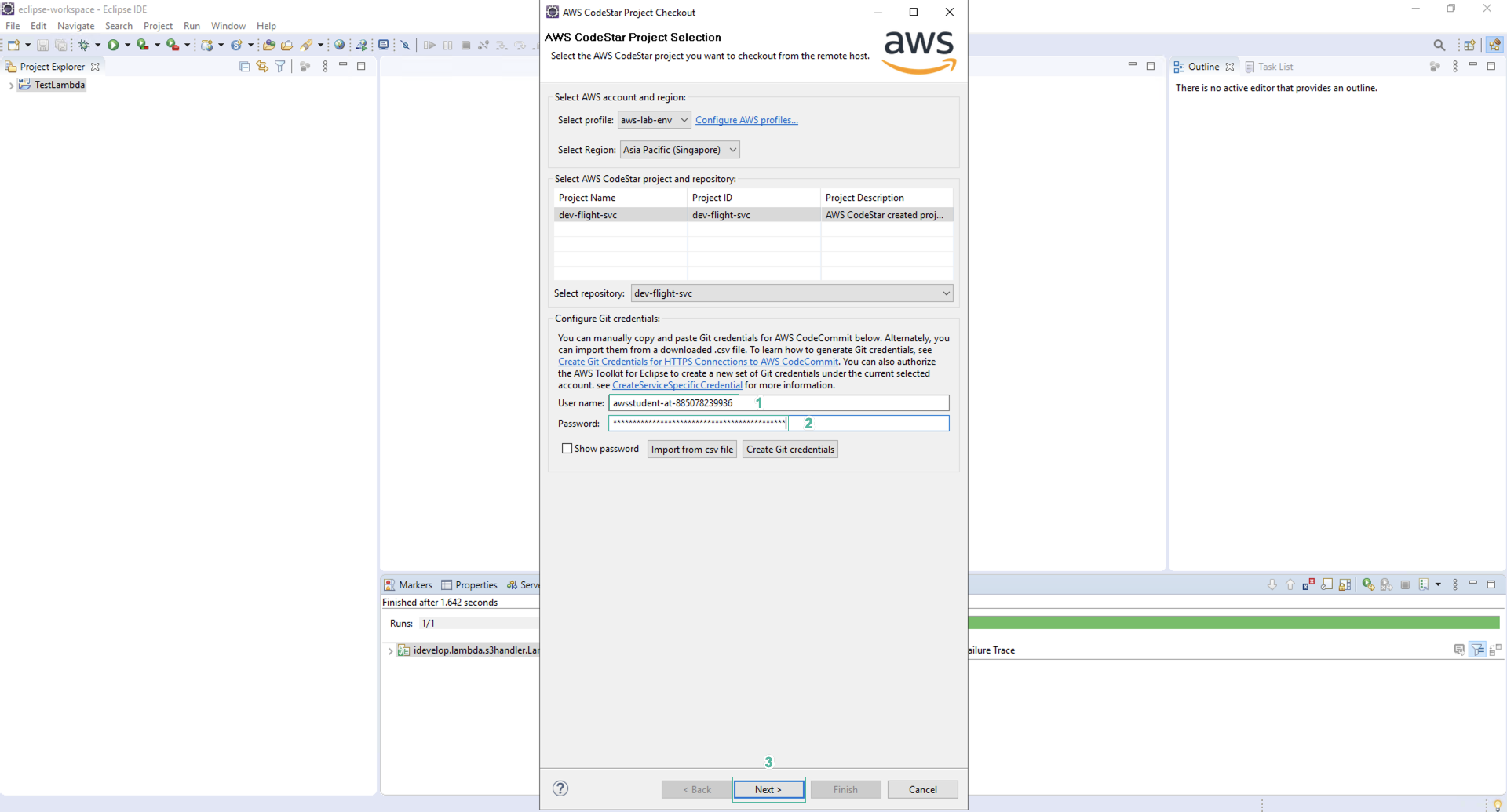Image resolution: width=1507 pixels, height=812 pixels.
Task: Click the Open Task folder icon
Action: click(287, 45)
